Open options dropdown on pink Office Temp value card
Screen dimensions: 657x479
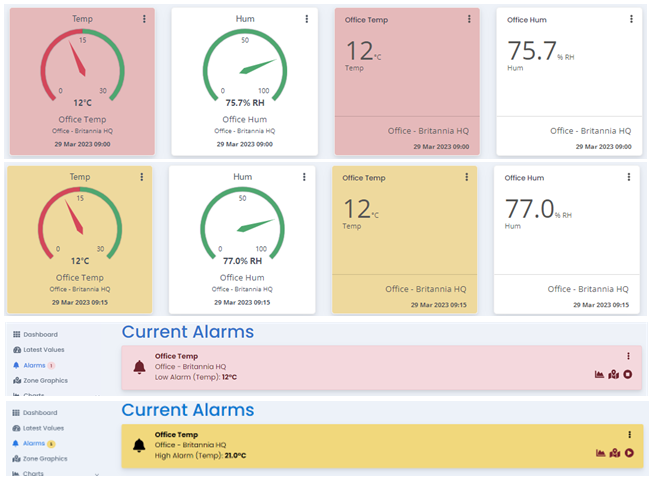tap(468, 19)
